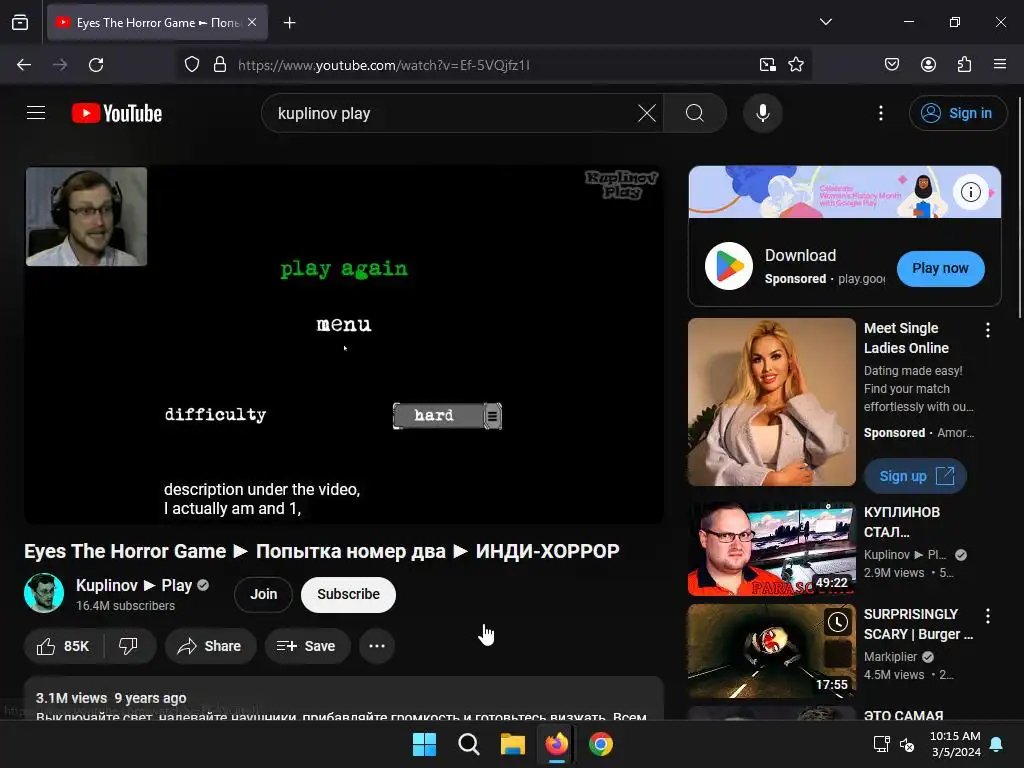Click the SURPRISINGLY SCARY video title

(x=918, y=624)
